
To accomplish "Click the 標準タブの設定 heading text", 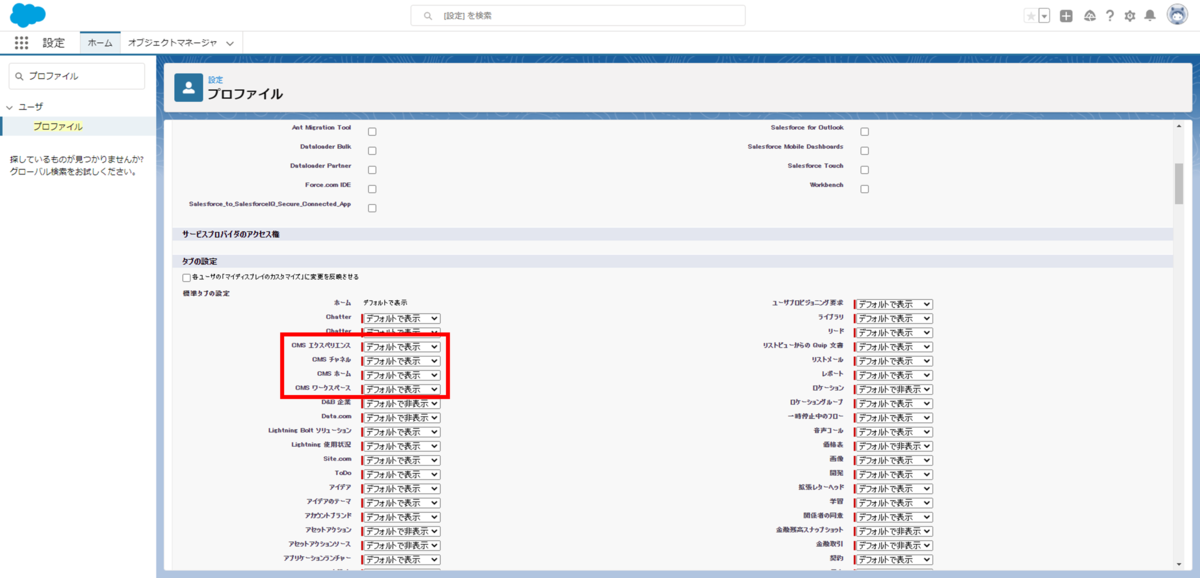I will coord(206,293).
